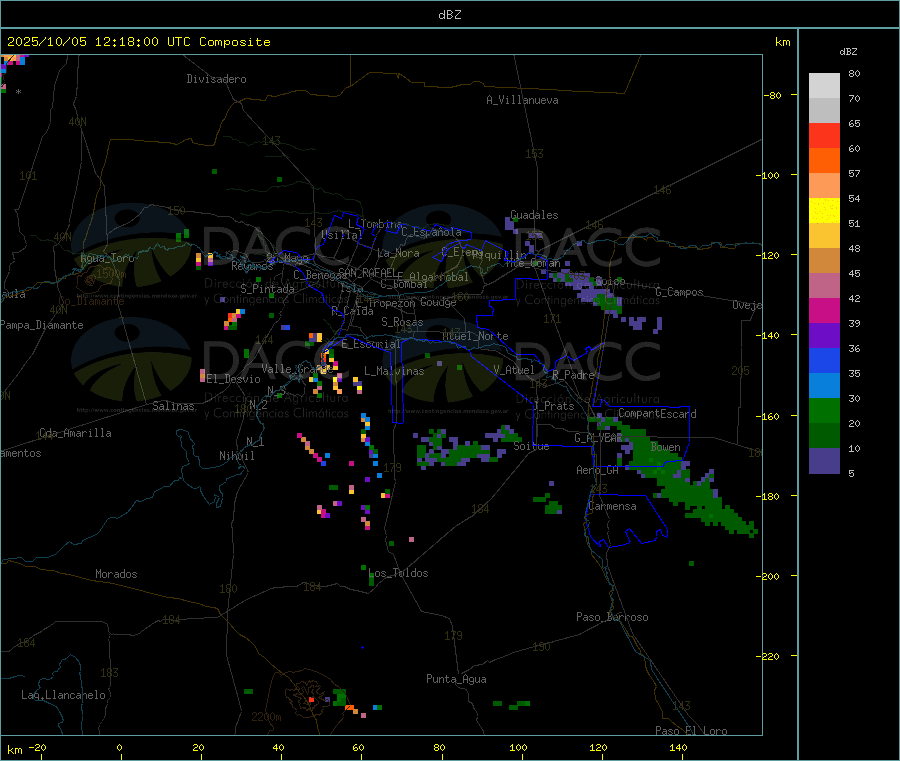The height and width of the screenshot is (761, 900).
Task: Click the Soitue label
Action: 531,446
